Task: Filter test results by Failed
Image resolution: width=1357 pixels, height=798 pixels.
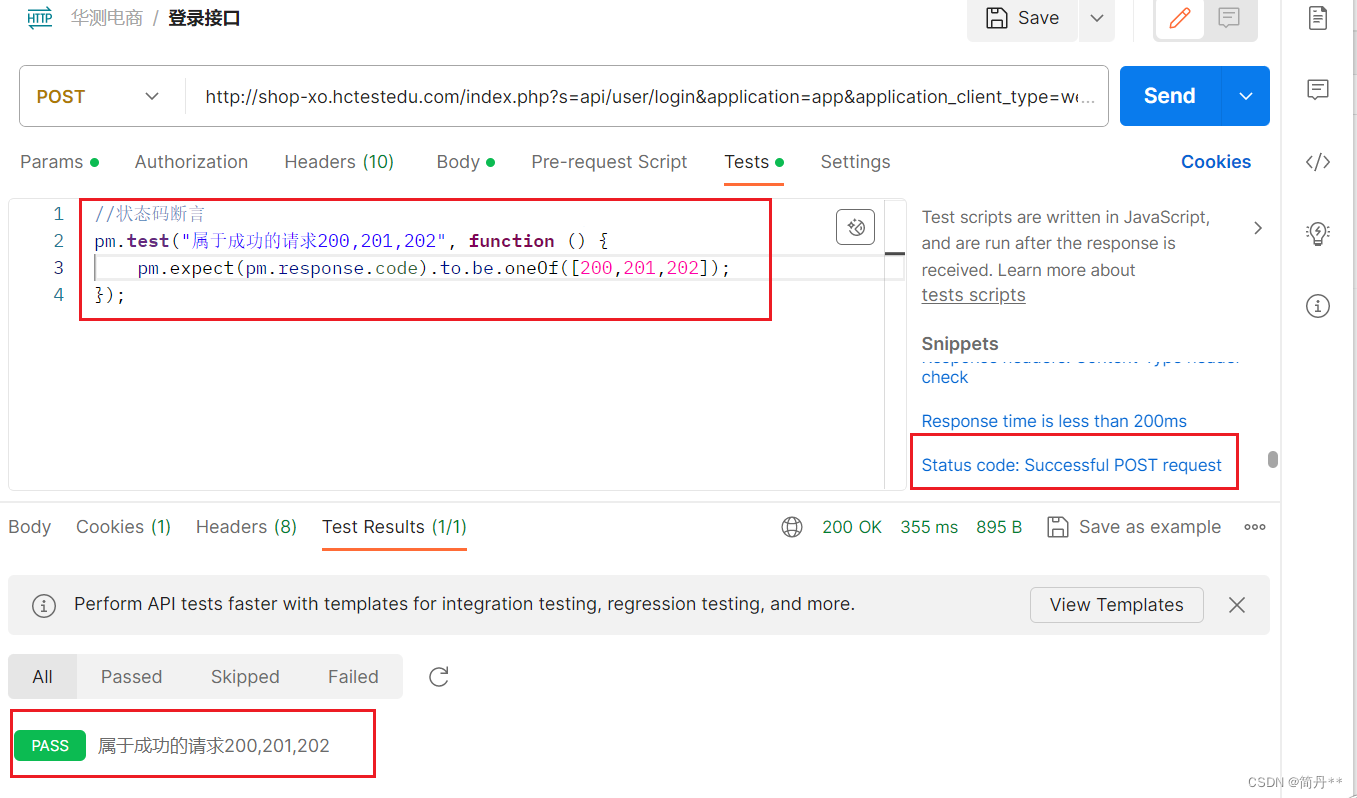Action: point(353,677)
